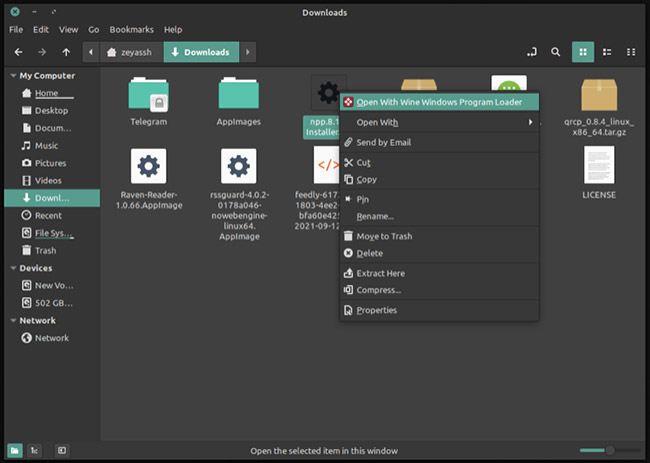
Task: Go forward with the right arrow button
Action: pyautogui.click(x=42, y=52)
